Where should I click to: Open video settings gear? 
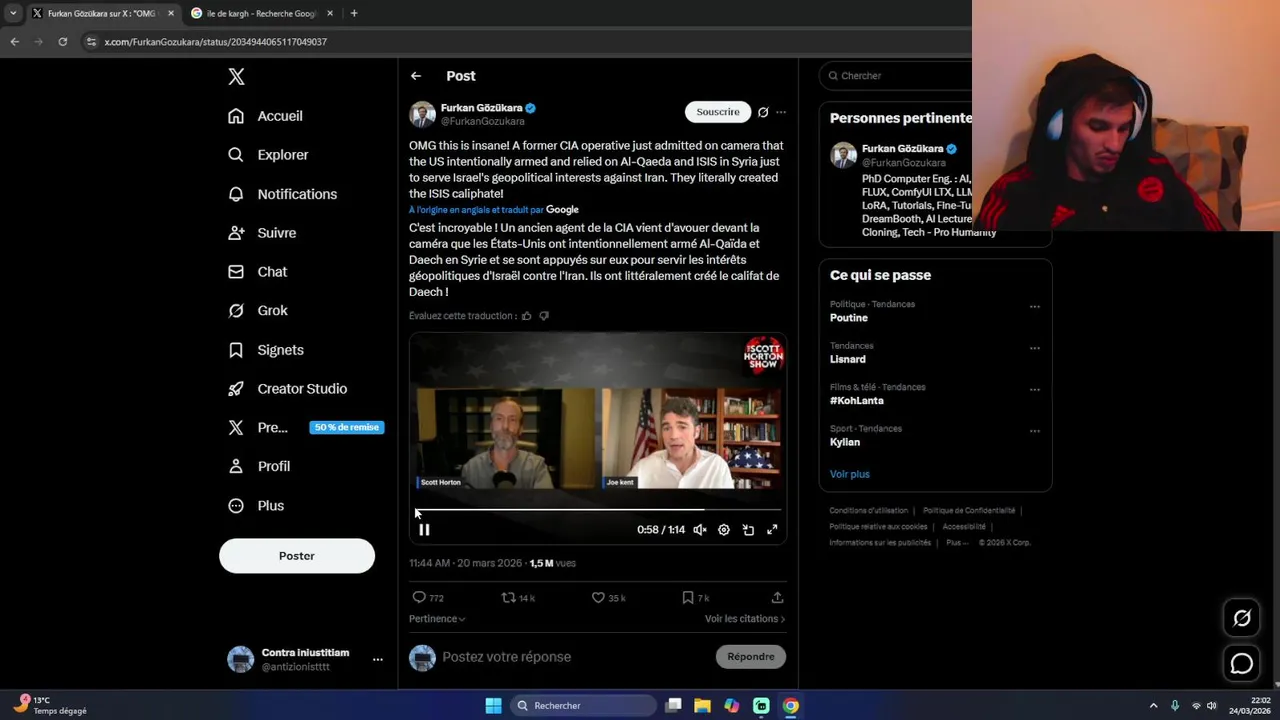pyautogui.click(x=724, y=530)
